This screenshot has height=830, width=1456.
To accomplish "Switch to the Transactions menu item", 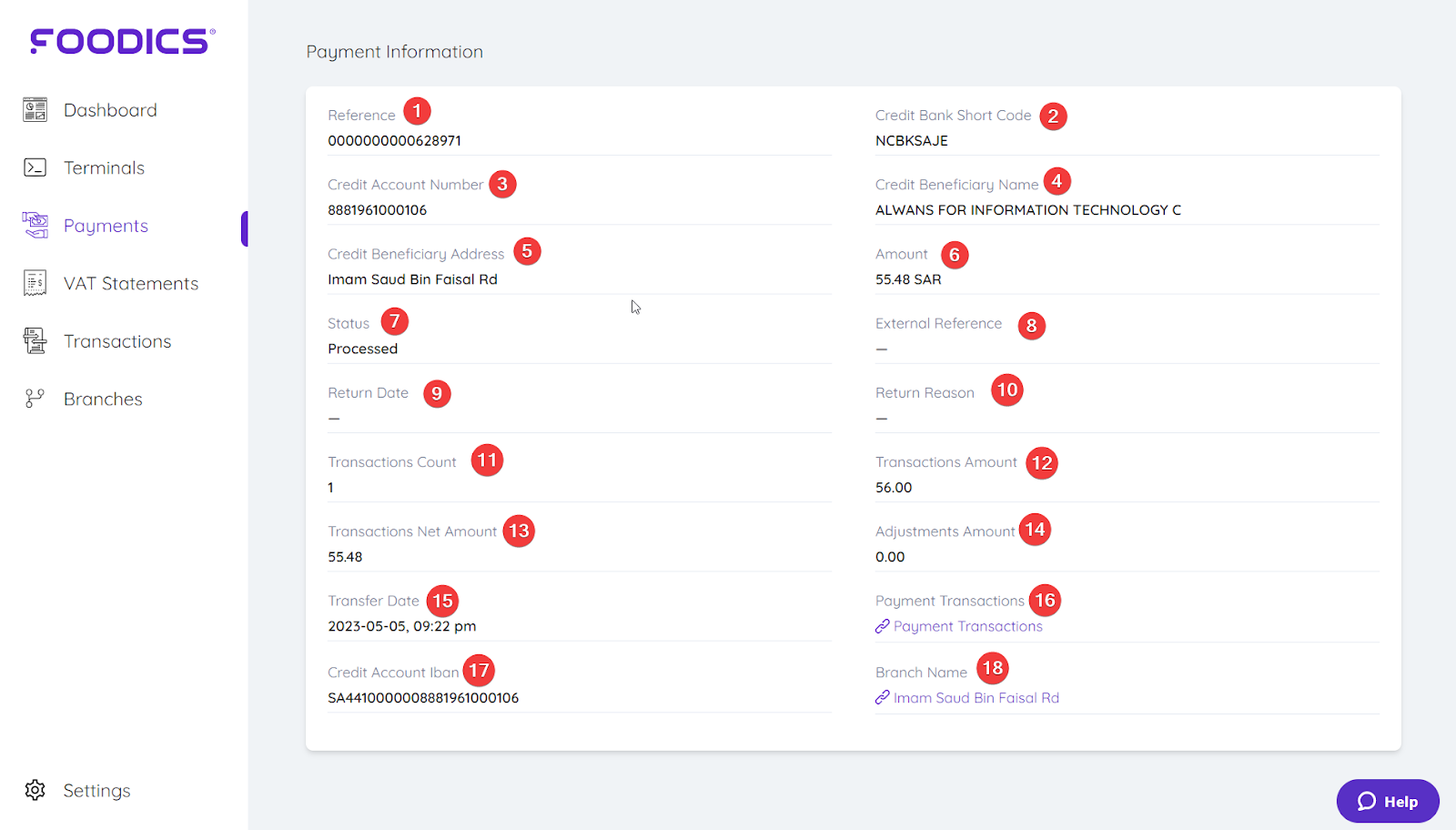I will [117, 341].
